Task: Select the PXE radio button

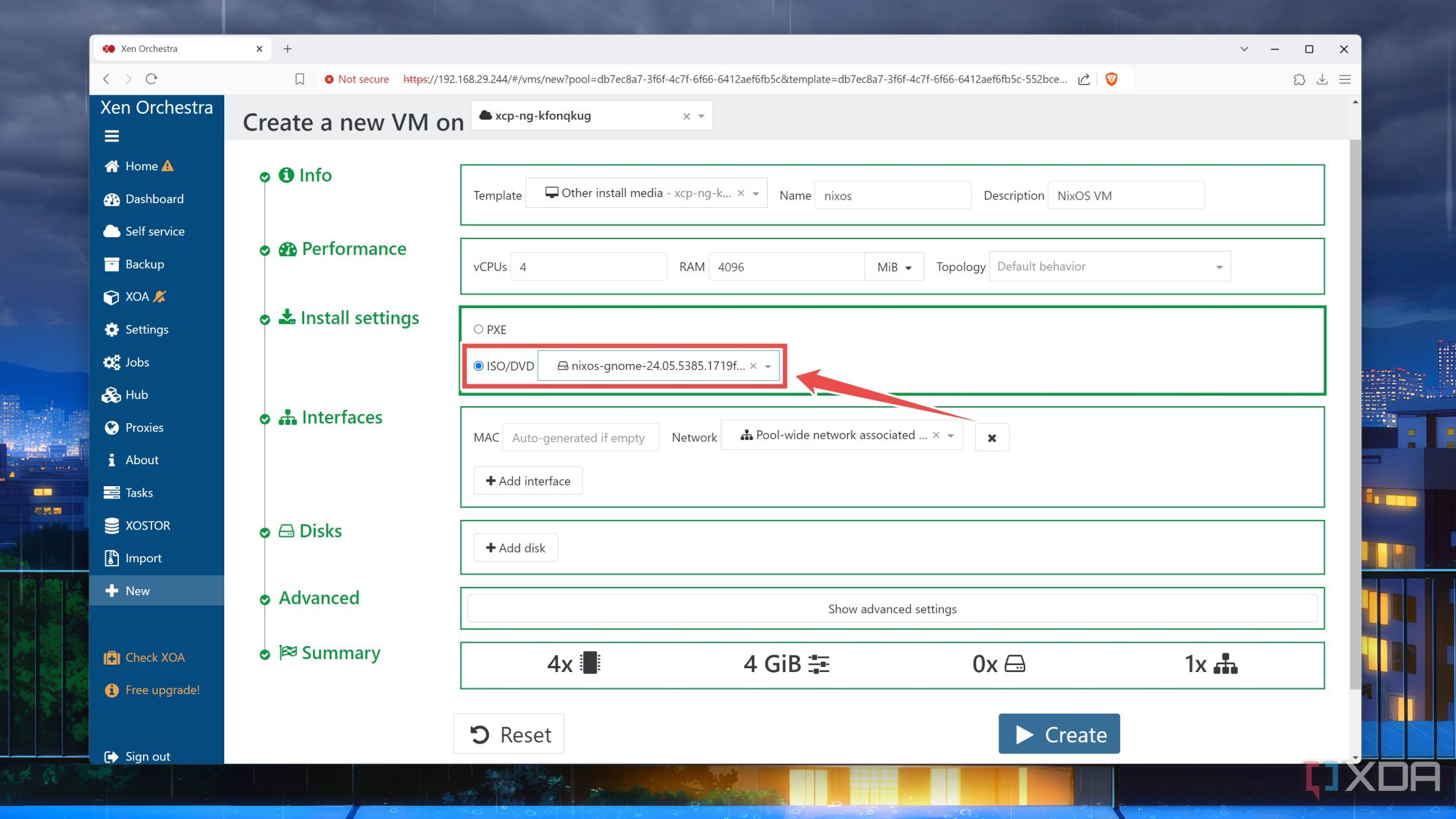Action: pos(478,328)
